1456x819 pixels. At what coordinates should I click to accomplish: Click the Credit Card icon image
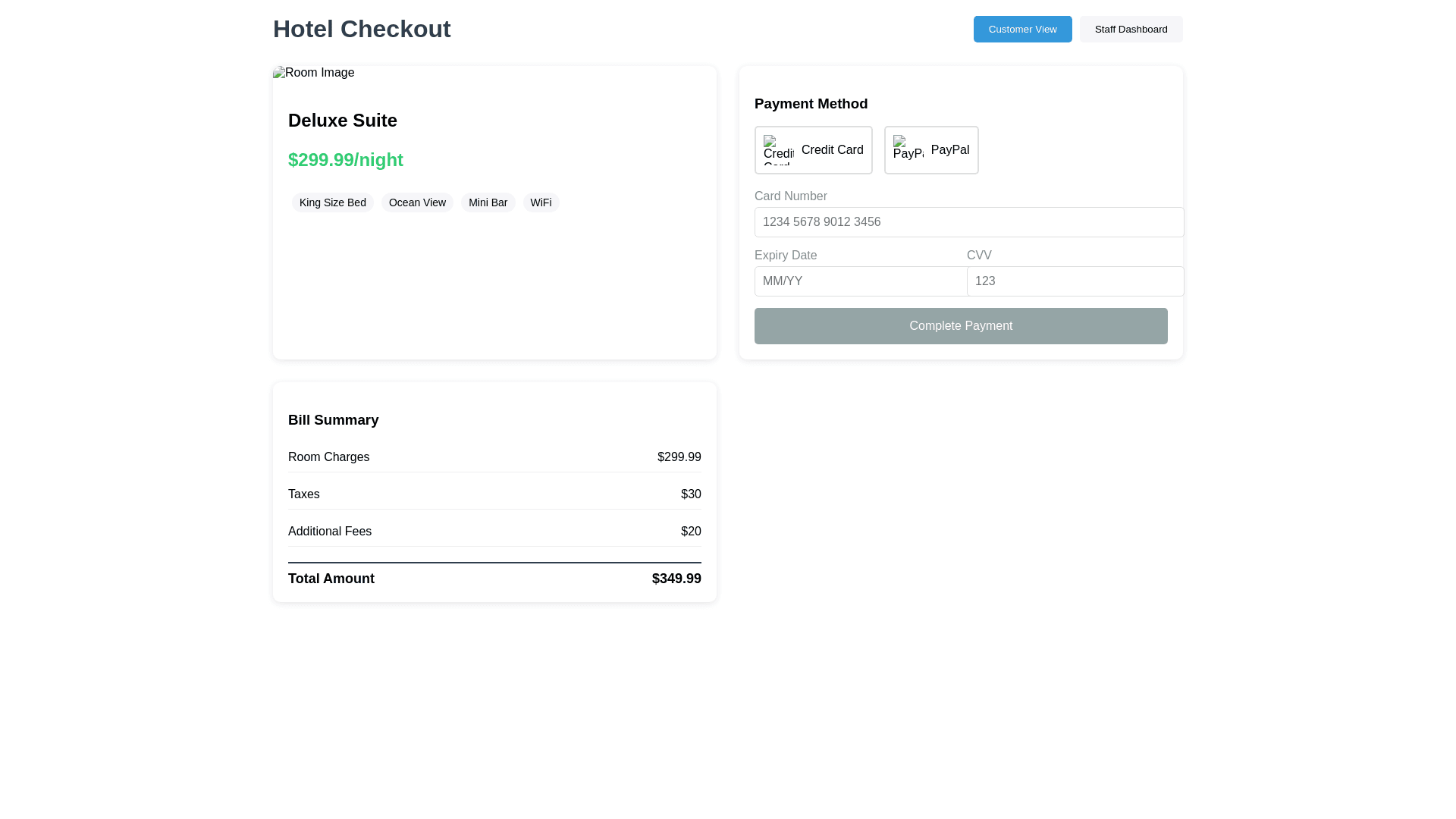[x=778, y=150]
